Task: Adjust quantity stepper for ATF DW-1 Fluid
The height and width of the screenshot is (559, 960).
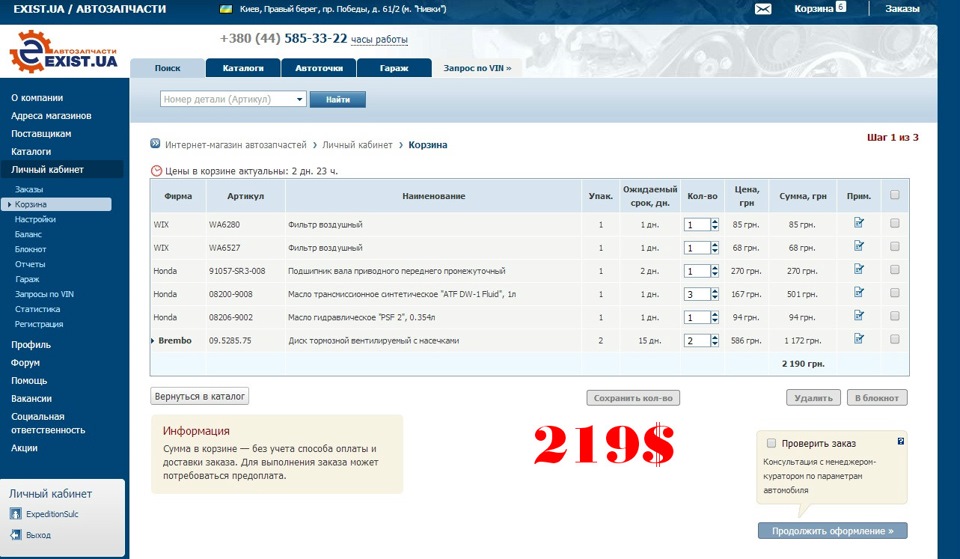Action: pyautogui.click(x=714, y=295)
